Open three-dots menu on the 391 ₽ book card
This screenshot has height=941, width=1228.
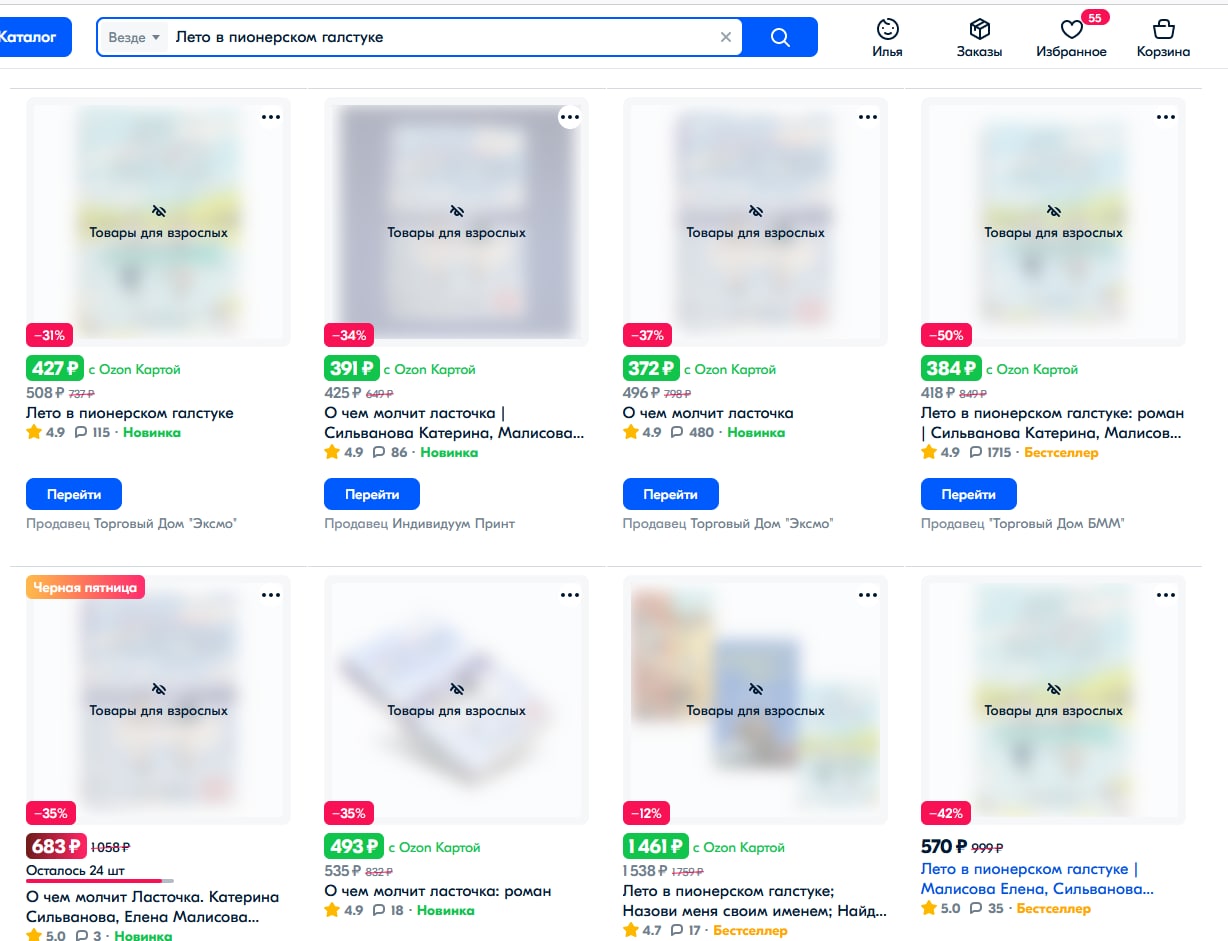(x=569, y=117)
